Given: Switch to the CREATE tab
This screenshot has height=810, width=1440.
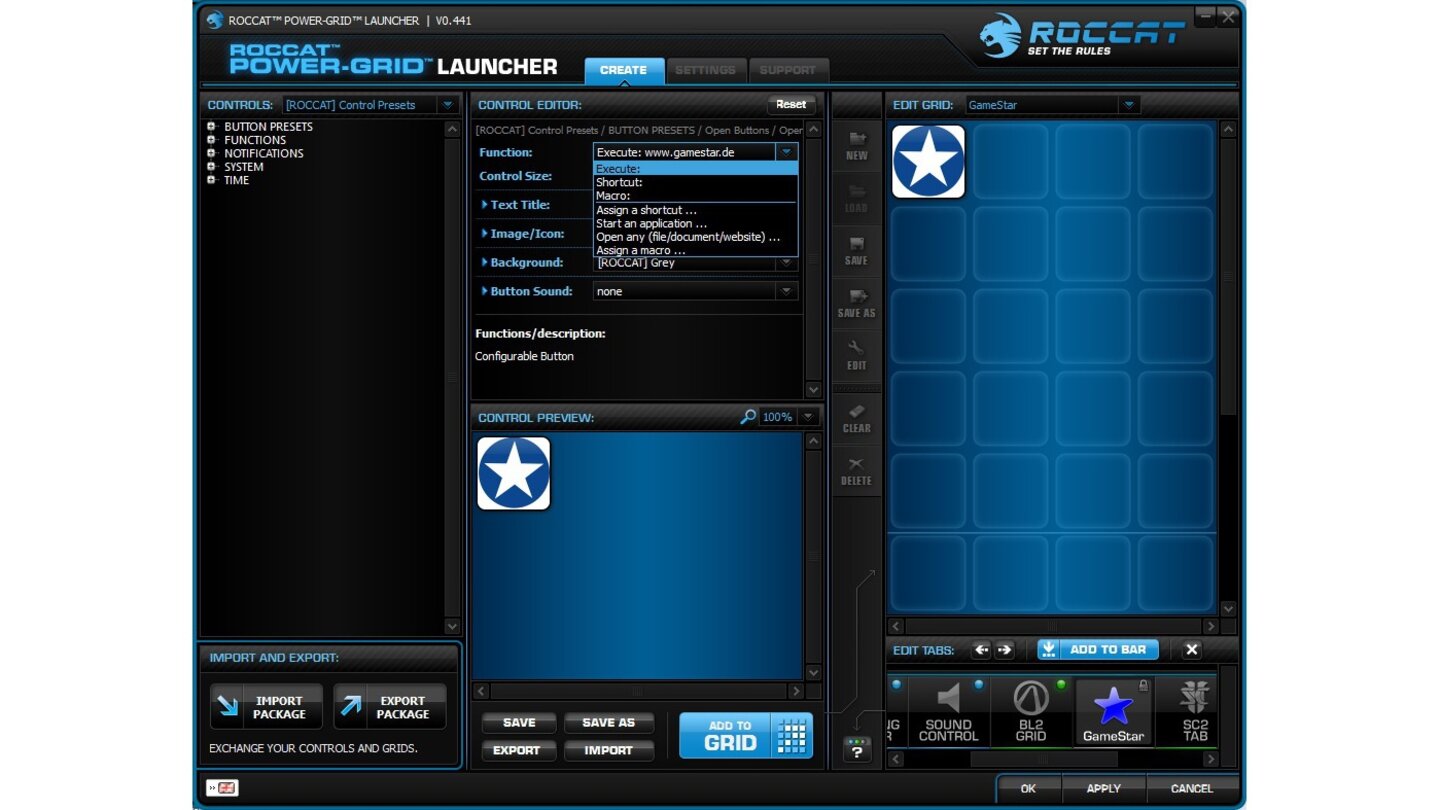Looking at the screenshot, I should 624,70.
